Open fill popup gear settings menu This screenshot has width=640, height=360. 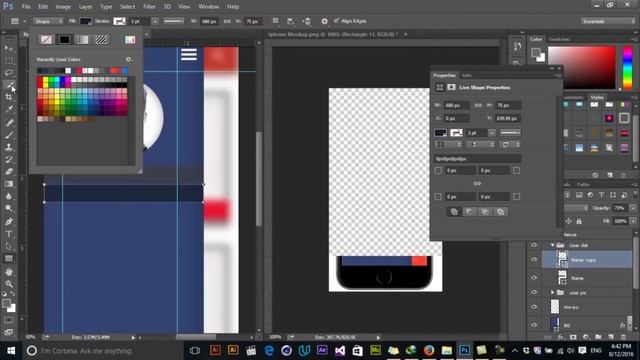(129, 60)
